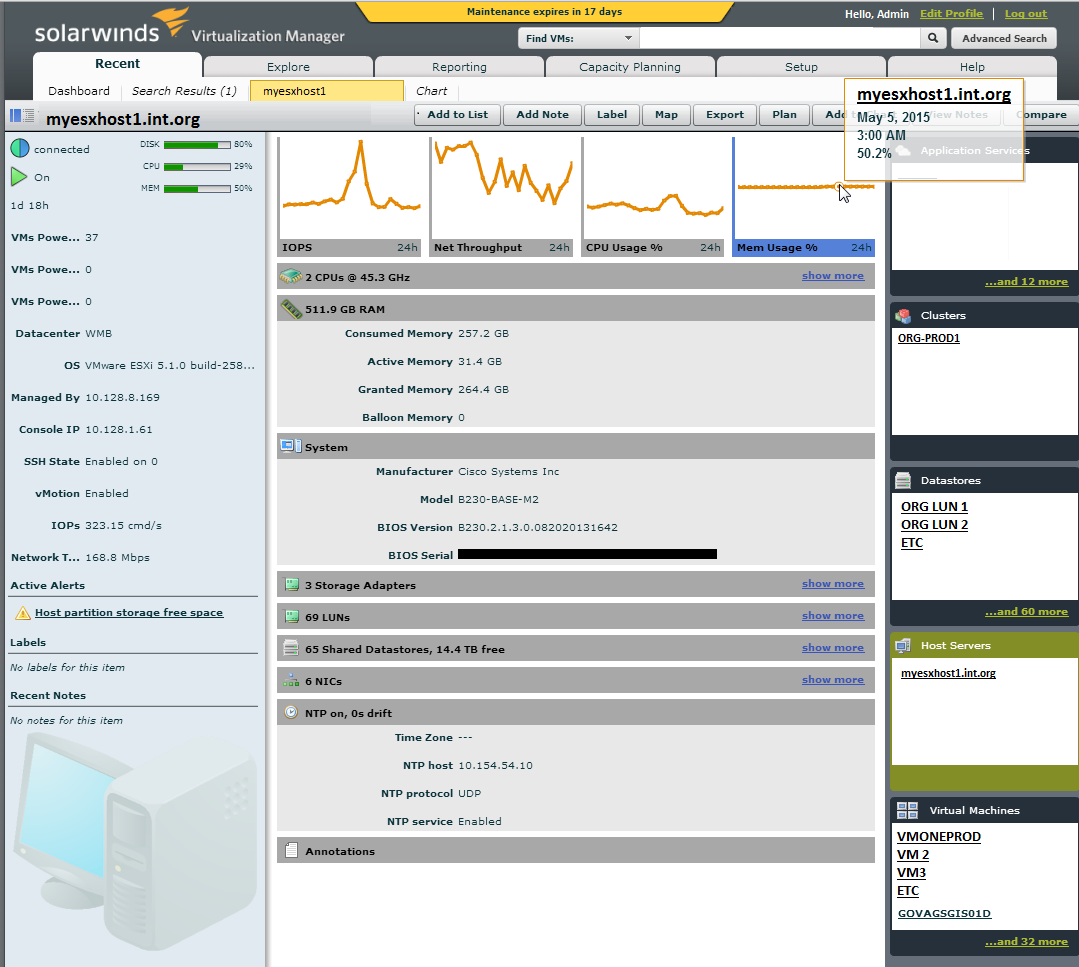Open the Mem Usage % chart thumbnail
Viewport: 1079px width, 967px height.
click(x=804, y=197)
